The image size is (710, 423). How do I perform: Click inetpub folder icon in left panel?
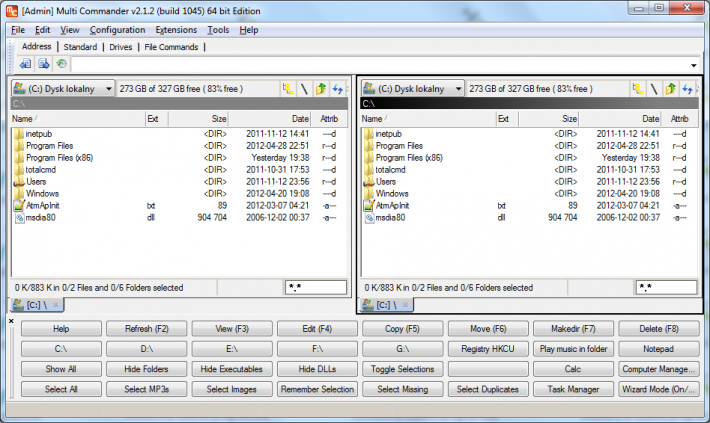point(19,134)
